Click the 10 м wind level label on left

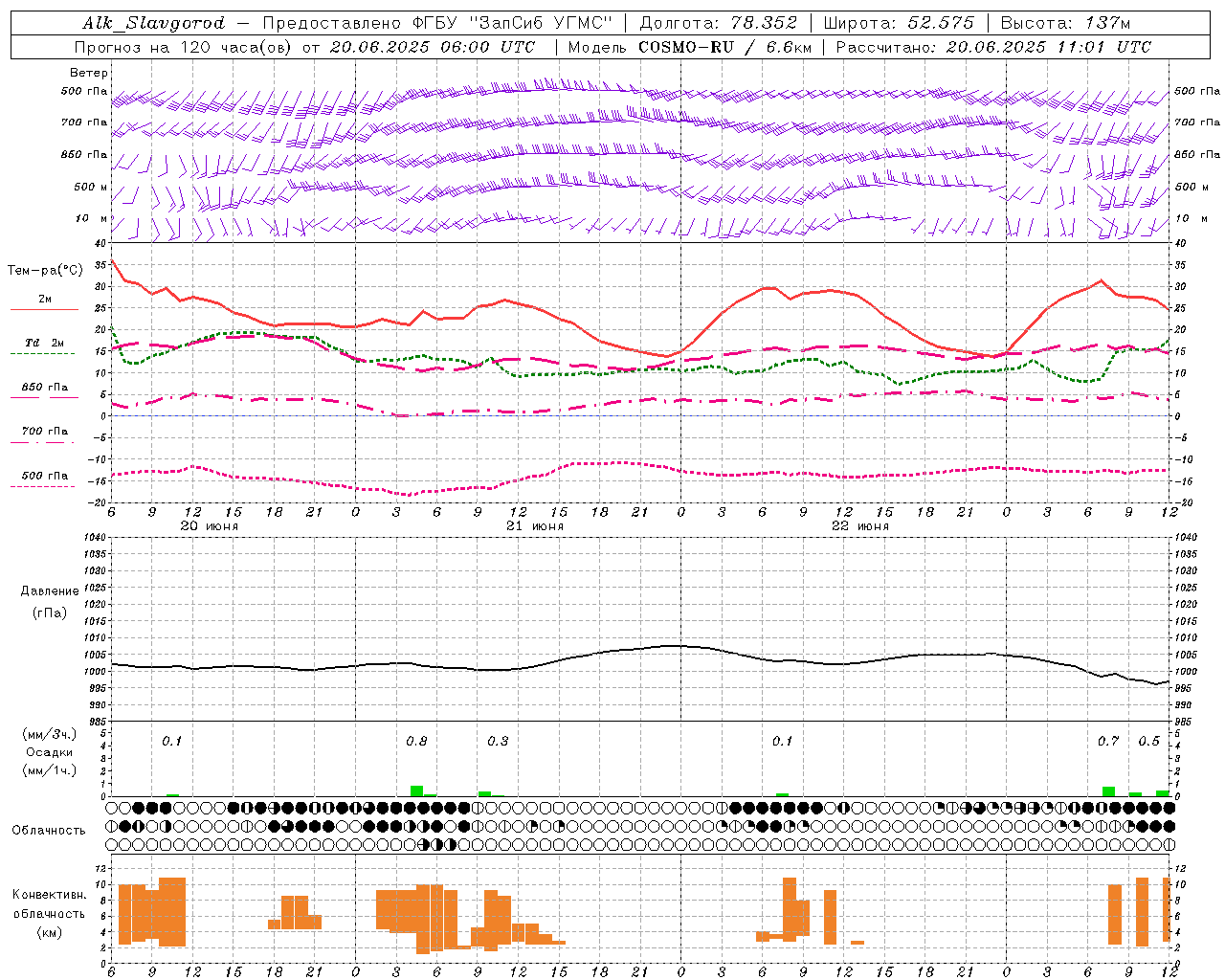pyautogui.click(x=92, y=218)
